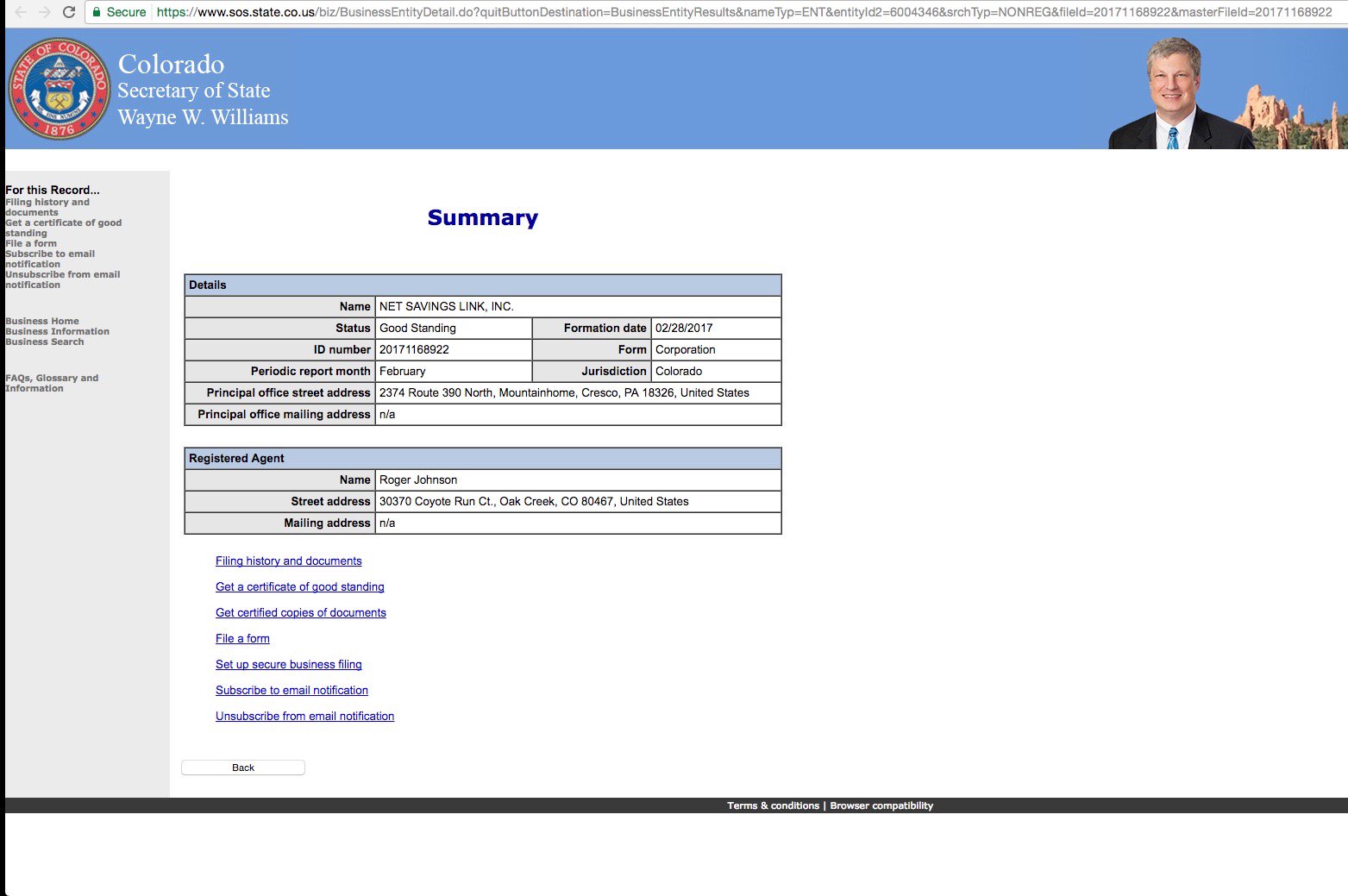Screen dimensions: 1348x896
Task: Click the 'Registered Agent' table header
Action: click(483, 458)
